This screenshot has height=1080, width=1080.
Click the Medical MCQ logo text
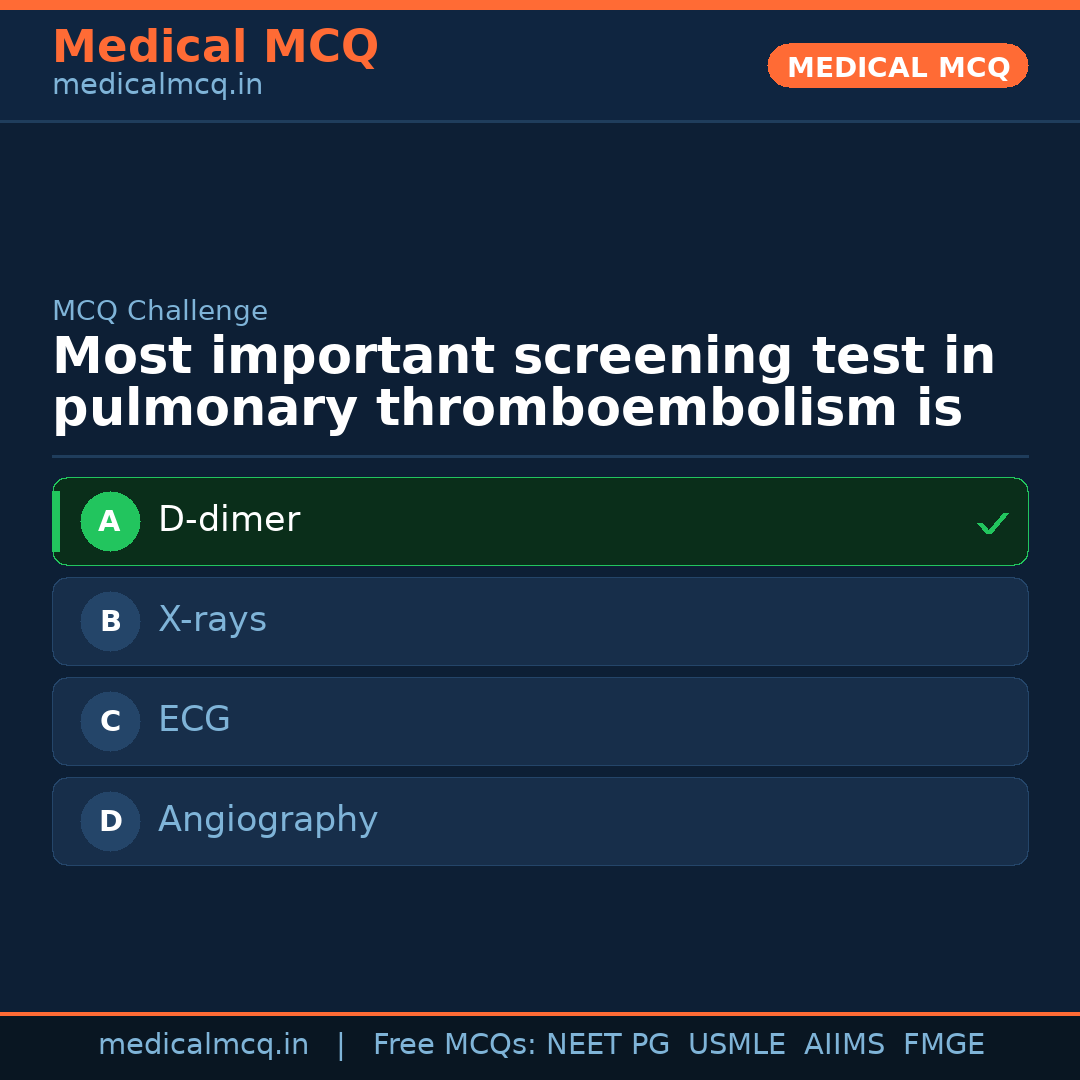215,46
